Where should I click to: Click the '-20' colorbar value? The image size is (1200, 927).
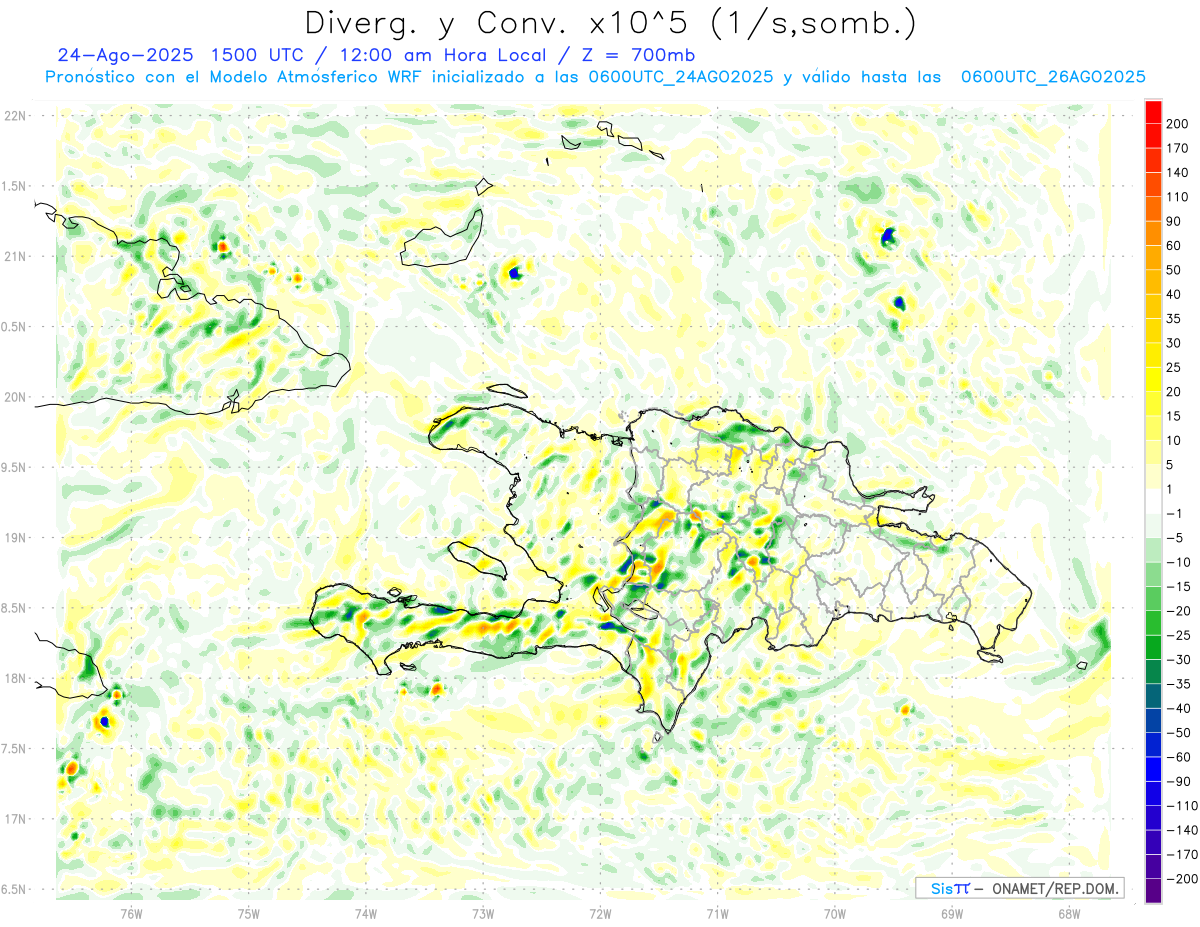point(1177,611)
